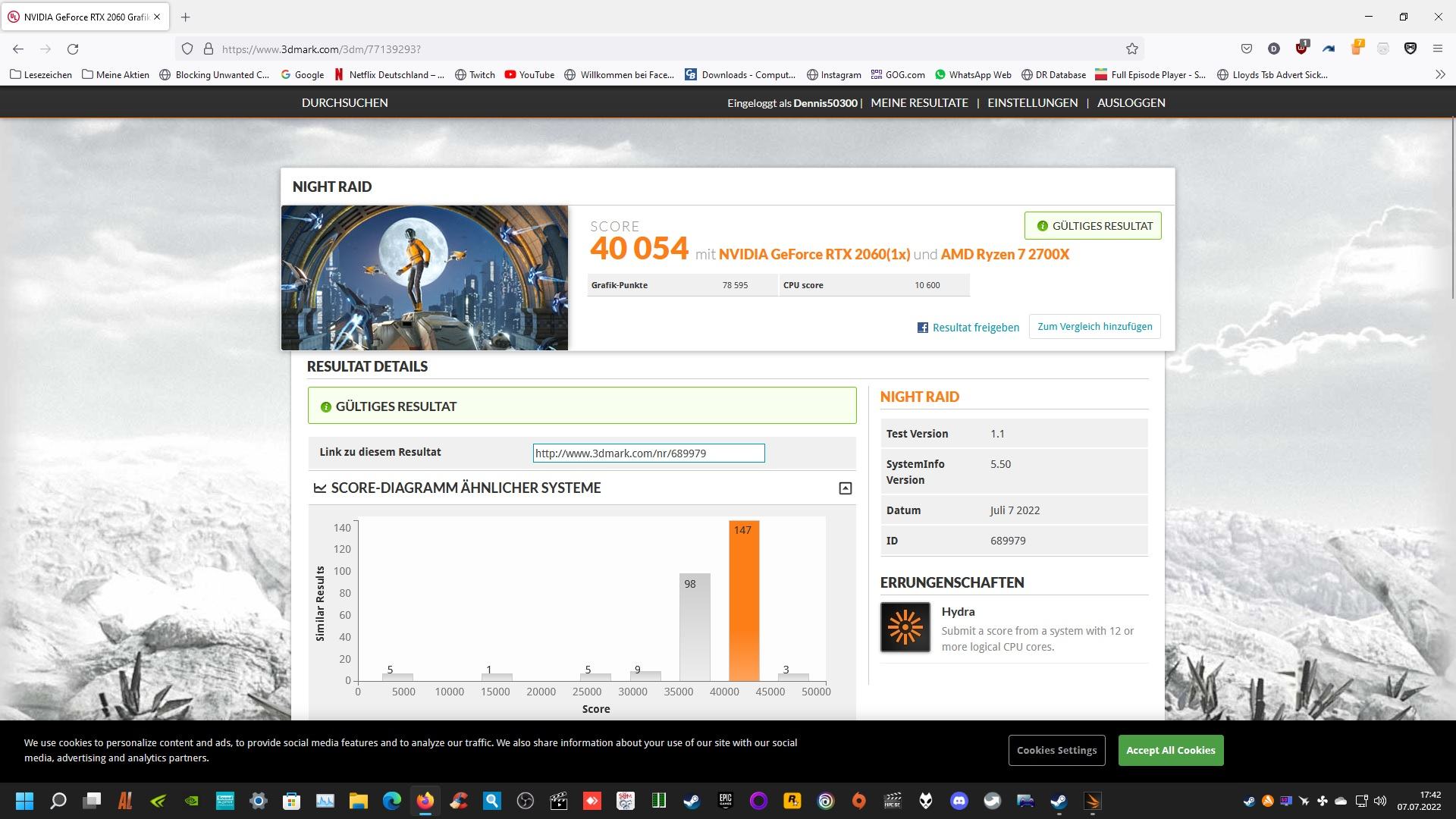Viewport: 1456px width, 819px height.
Task: Open YouTube bookmark
Action: pos(529,74)
